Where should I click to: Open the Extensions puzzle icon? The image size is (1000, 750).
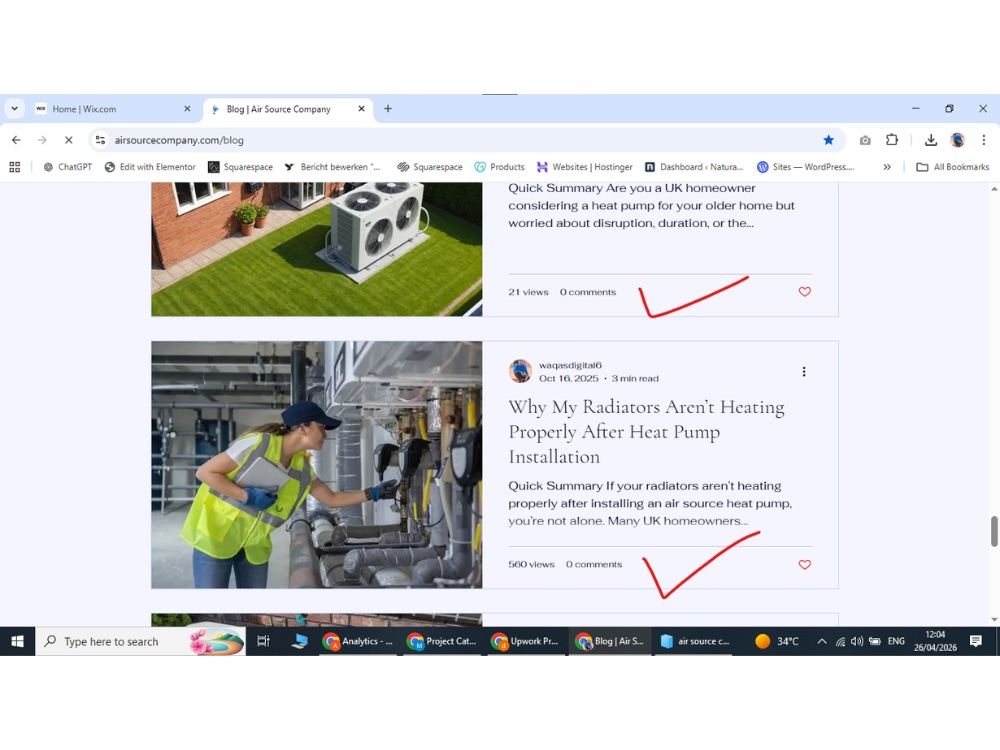[892, 140]
